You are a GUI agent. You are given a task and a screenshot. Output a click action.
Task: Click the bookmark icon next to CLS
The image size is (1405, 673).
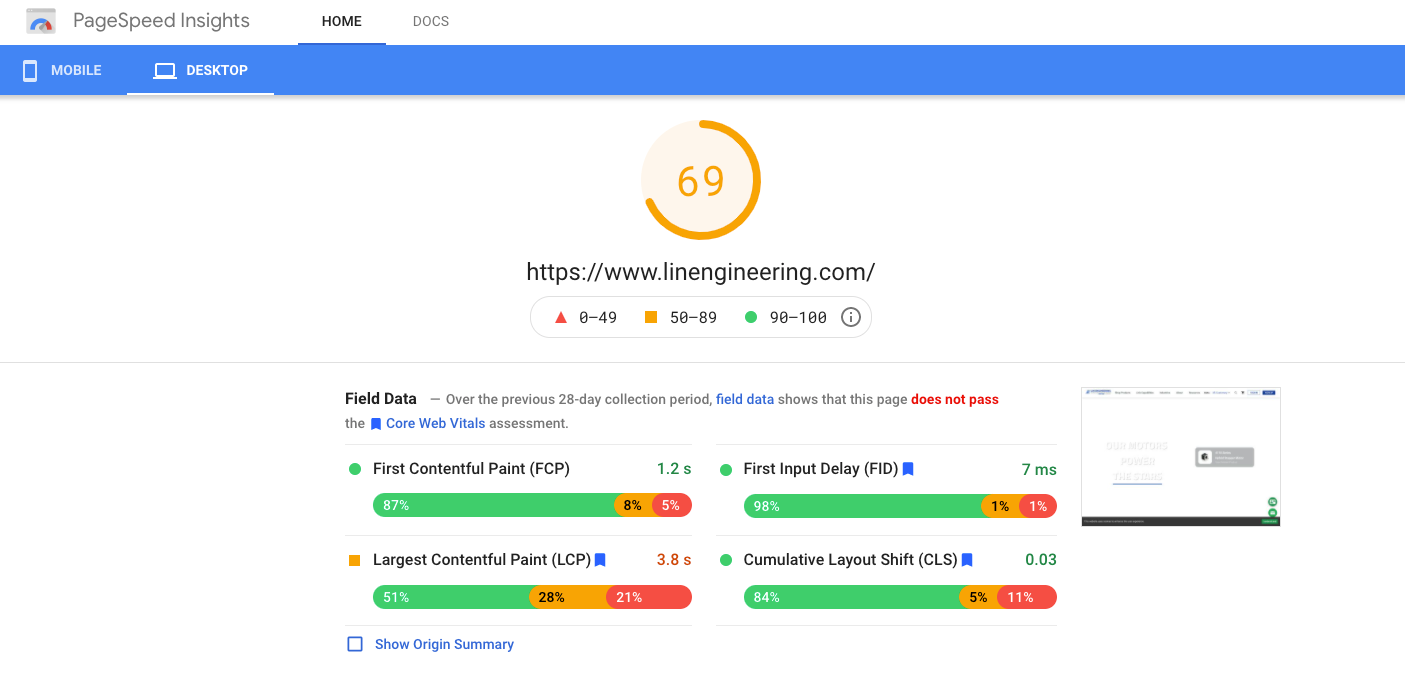967,560
